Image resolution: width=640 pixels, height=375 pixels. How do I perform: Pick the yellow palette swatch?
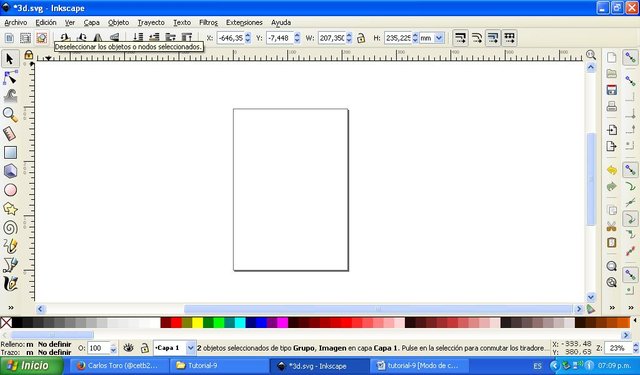[198, 323]
